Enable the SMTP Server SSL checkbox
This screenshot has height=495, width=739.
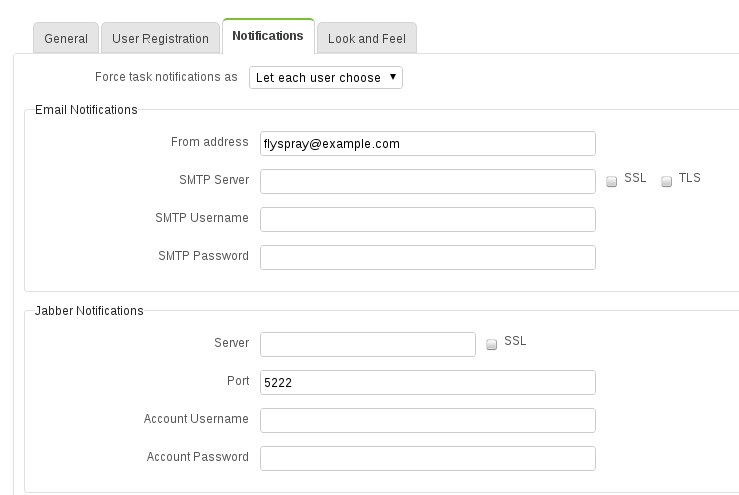[611, 181]
